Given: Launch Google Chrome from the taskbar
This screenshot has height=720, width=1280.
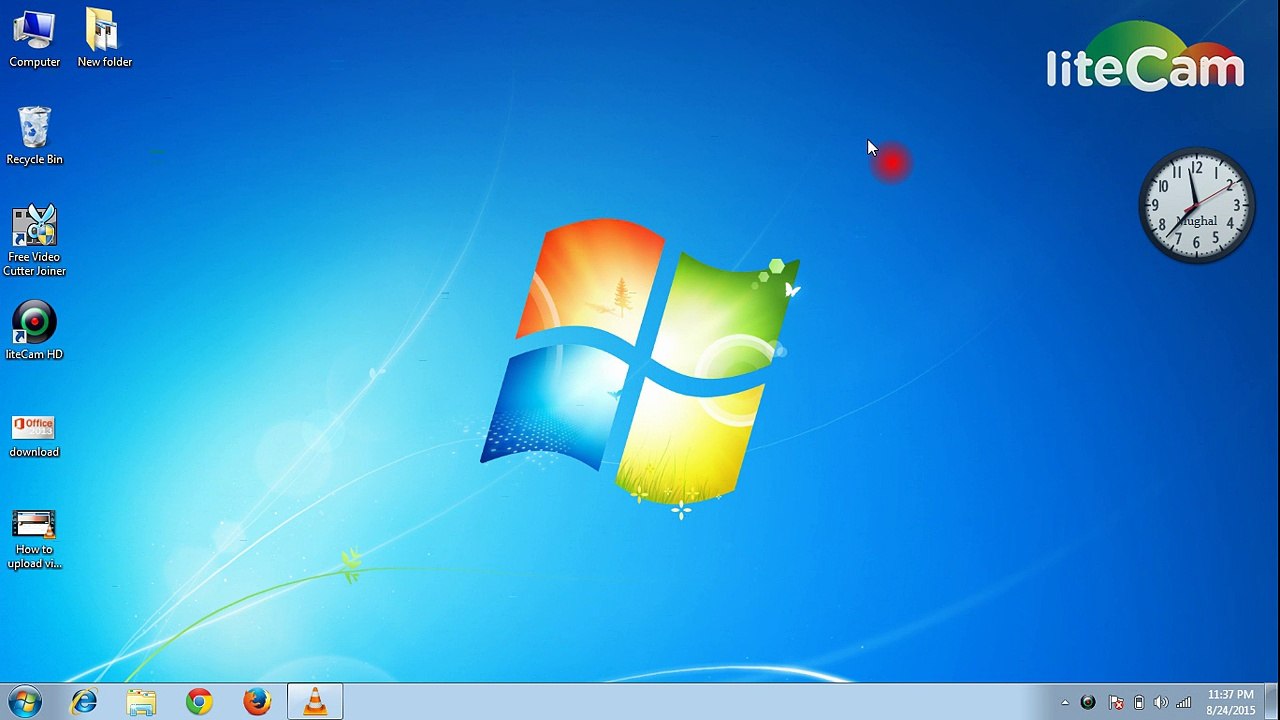Looking at the screenshot, I should pos(199,702).
